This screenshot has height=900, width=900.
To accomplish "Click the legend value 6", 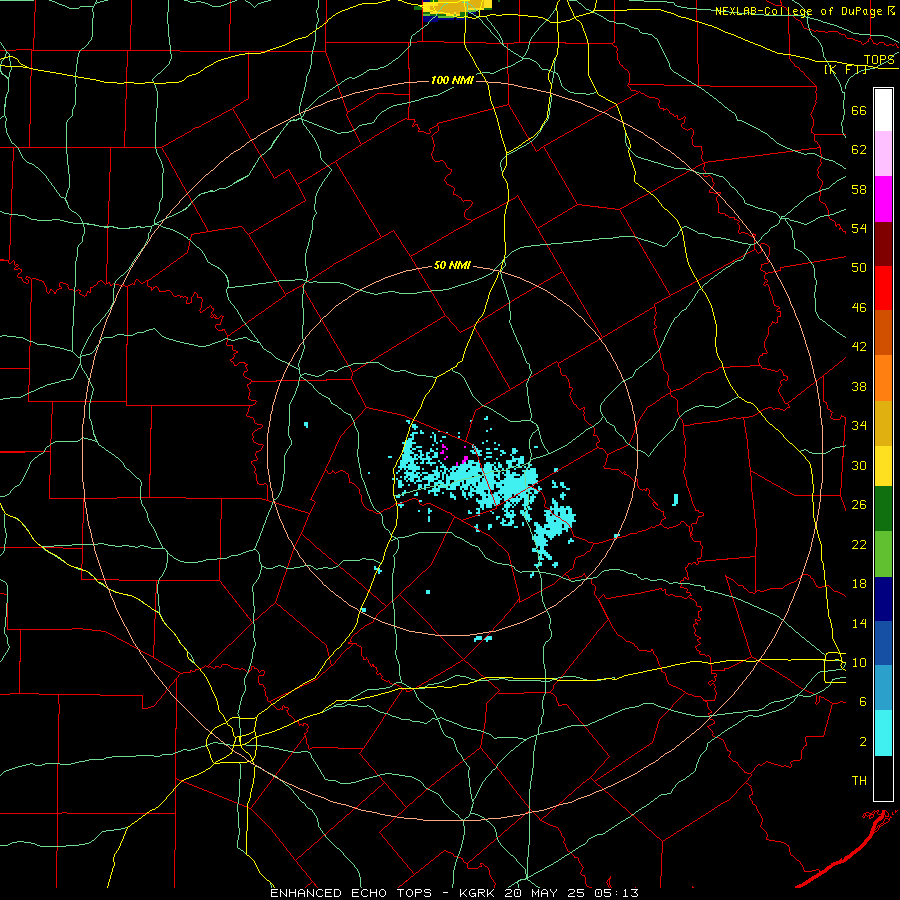I will click(x=863, y=701).
